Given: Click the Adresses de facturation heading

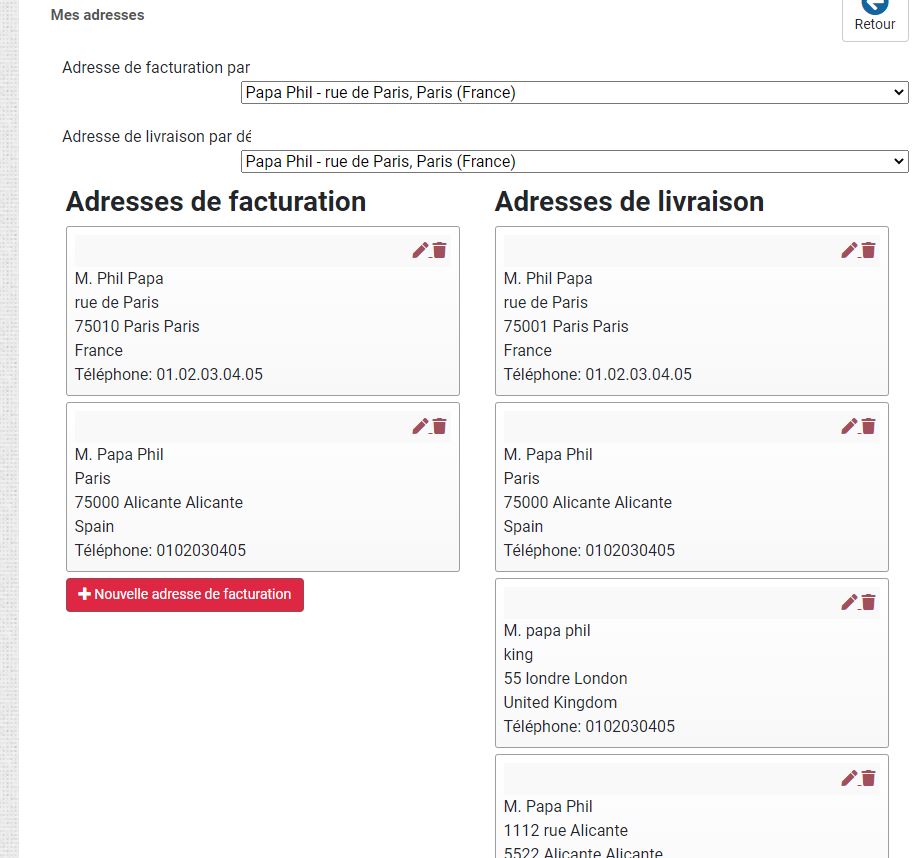Looking at the screenshot, I should pos(216,202).
